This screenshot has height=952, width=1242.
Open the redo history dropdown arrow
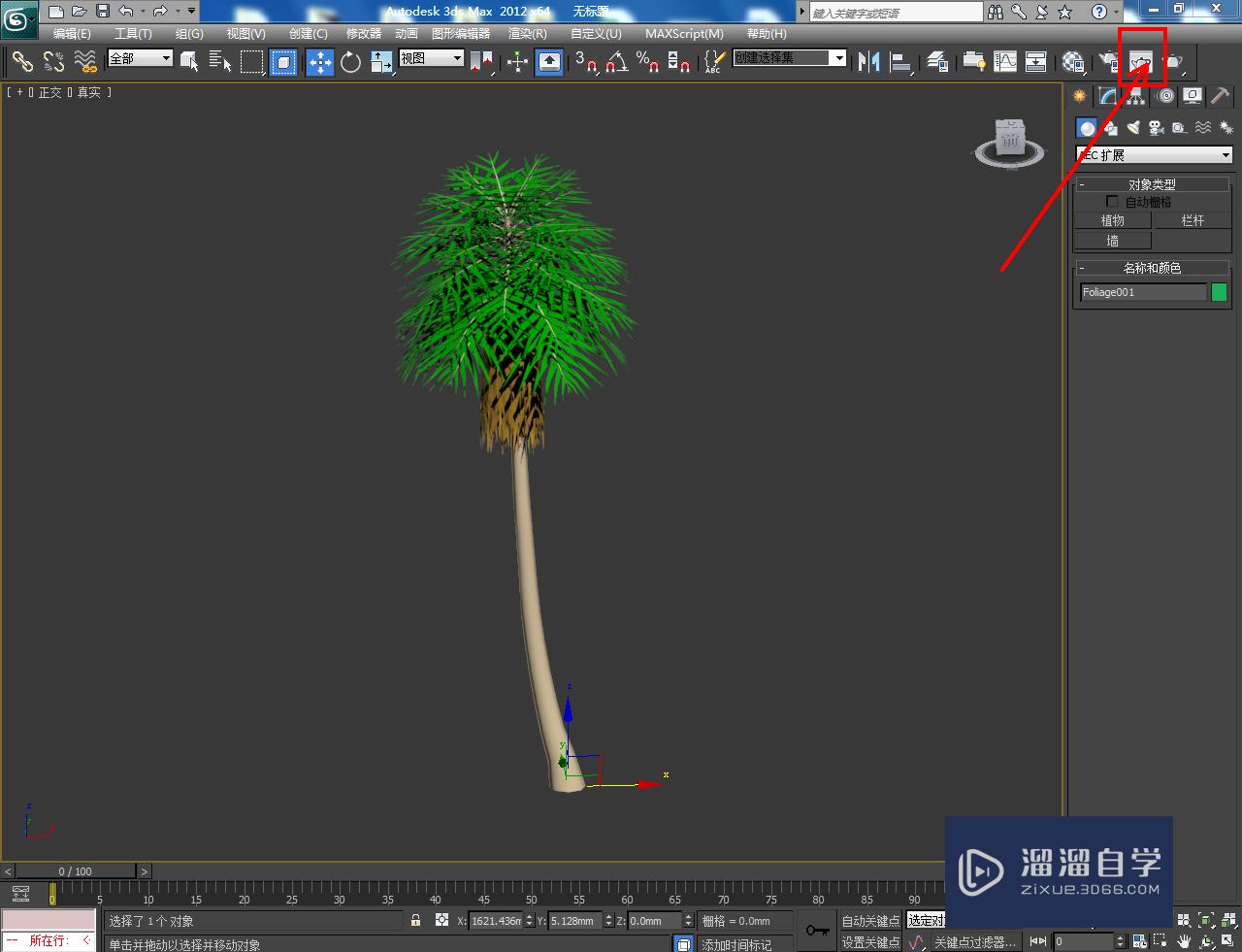(178, 12)
